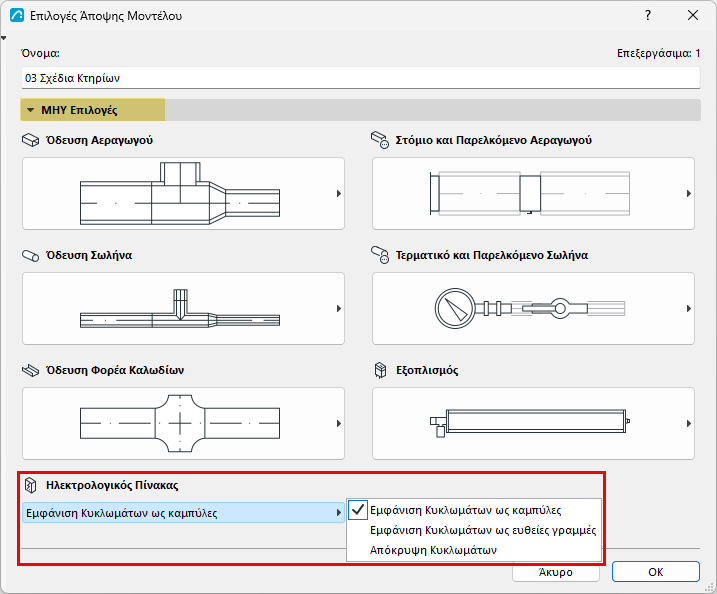The image size is (717, 594).
Task: Open the duct terminal preview dropdown arrow
Action: 689,193
